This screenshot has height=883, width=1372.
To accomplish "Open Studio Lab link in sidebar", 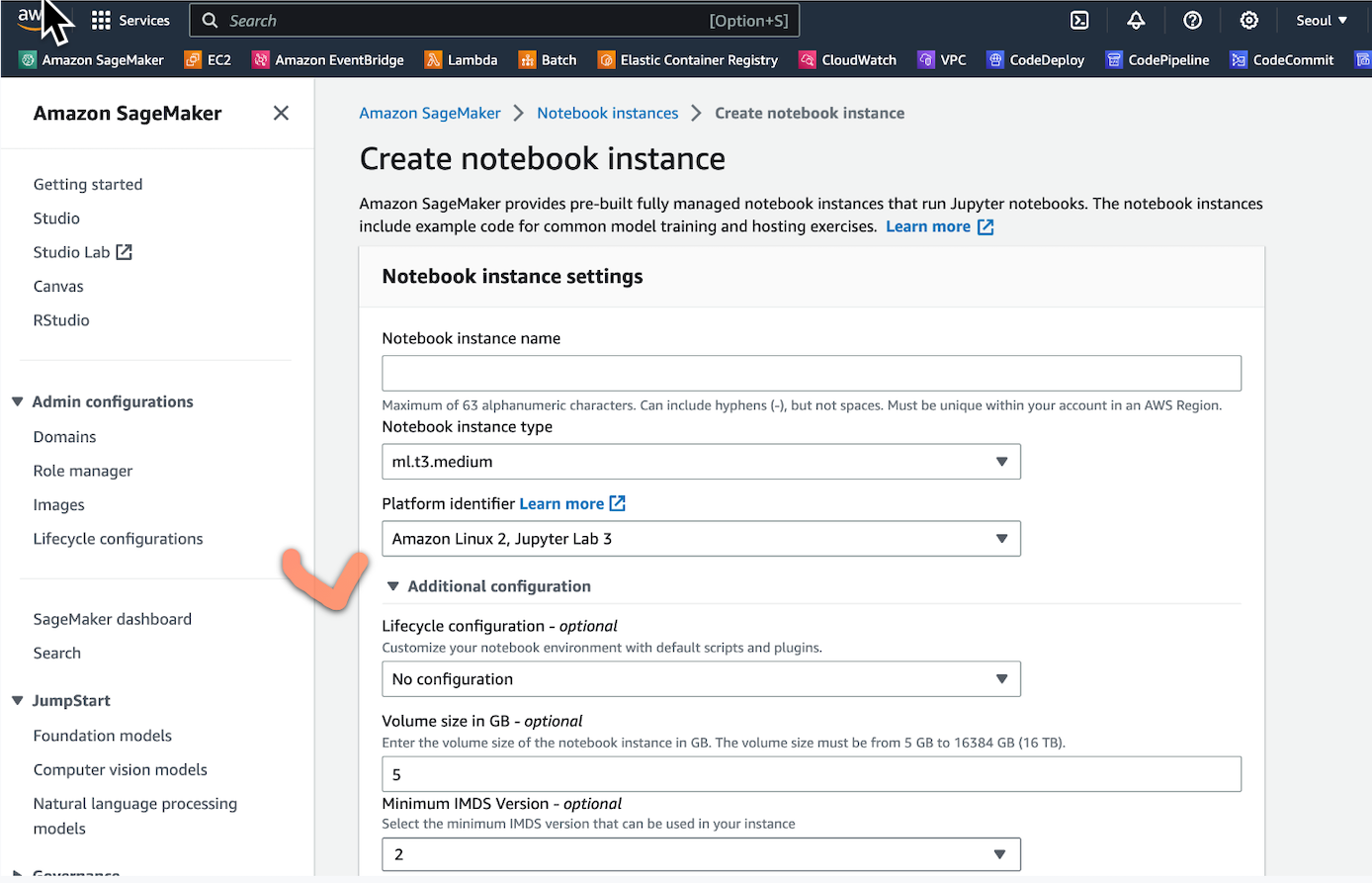I will [72, 252].
